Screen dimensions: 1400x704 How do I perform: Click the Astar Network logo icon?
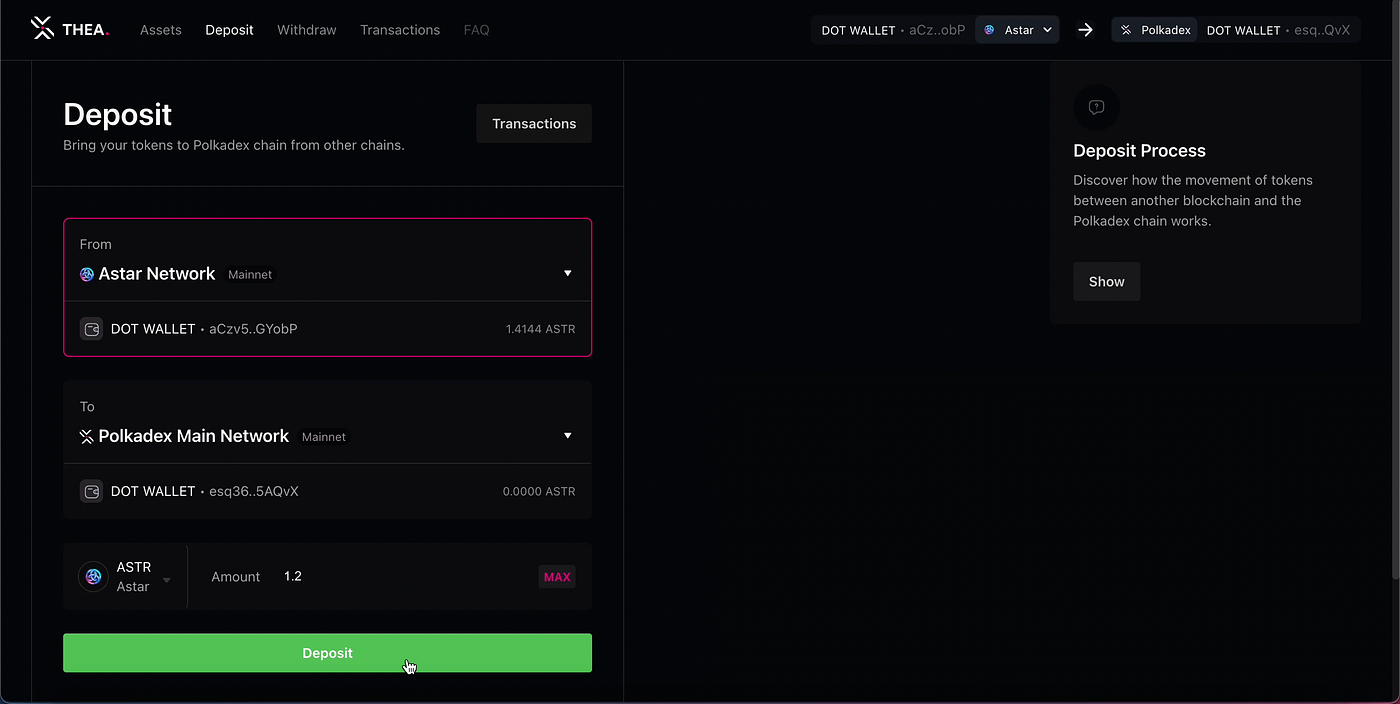click(87, 274)
